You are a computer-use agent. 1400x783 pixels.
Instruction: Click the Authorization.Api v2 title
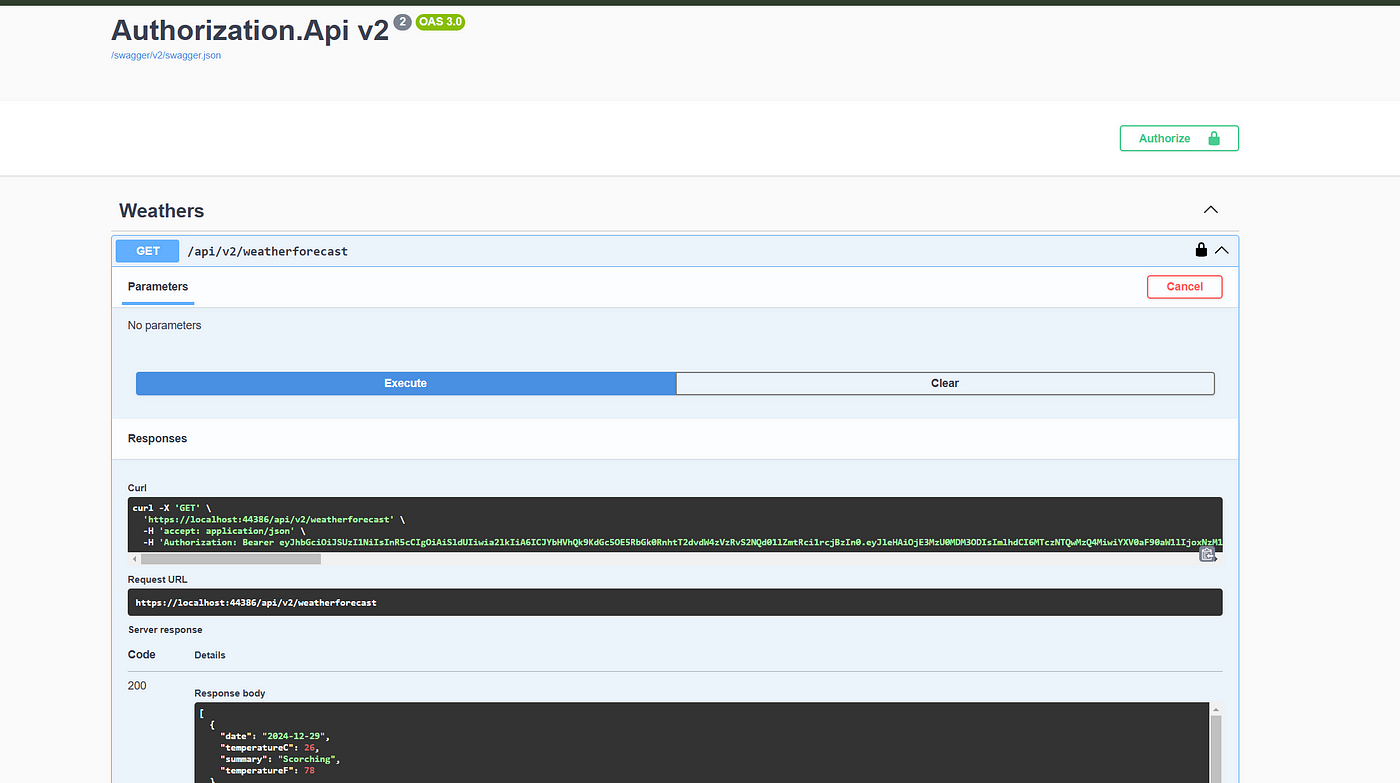click(x=250, y=29)
